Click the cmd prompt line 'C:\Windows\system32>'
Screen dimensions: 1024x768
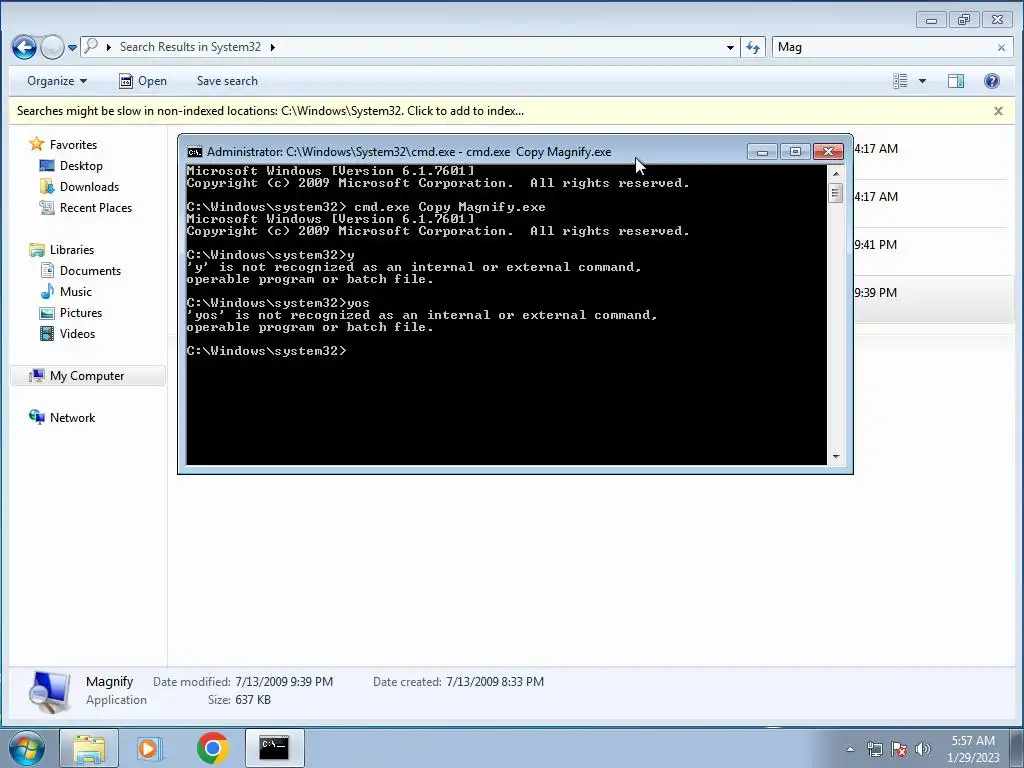266,351
